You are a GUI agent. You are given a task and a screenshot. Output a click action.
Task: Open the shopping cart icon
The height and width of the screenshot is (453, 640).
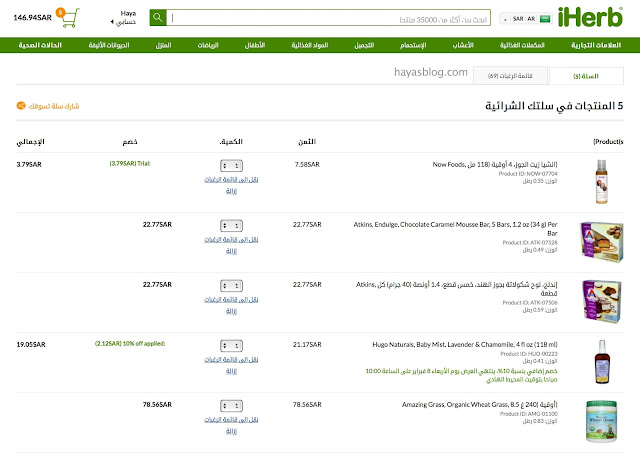point(69,18)
